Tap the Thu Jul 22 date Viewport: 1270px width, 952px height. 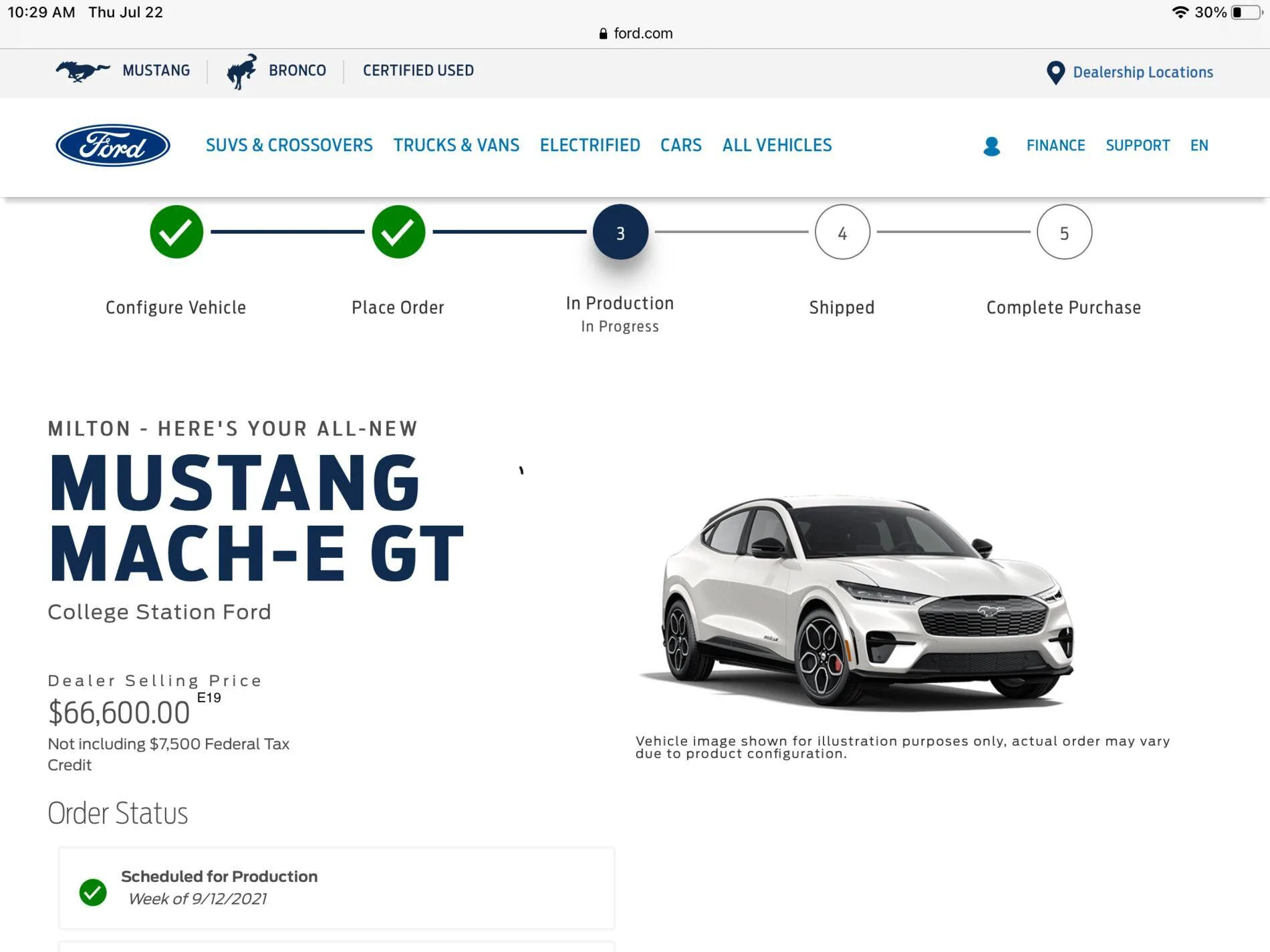pos(126,12)
